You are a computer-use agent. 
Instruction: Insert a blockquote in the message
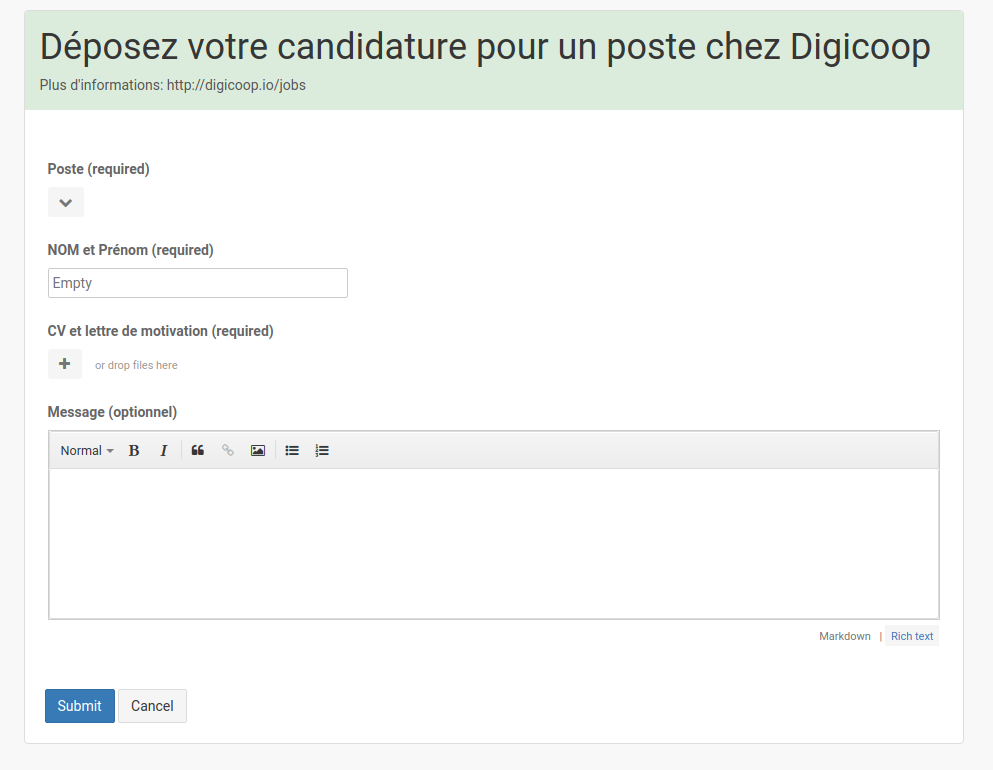[x=198, y=450]
